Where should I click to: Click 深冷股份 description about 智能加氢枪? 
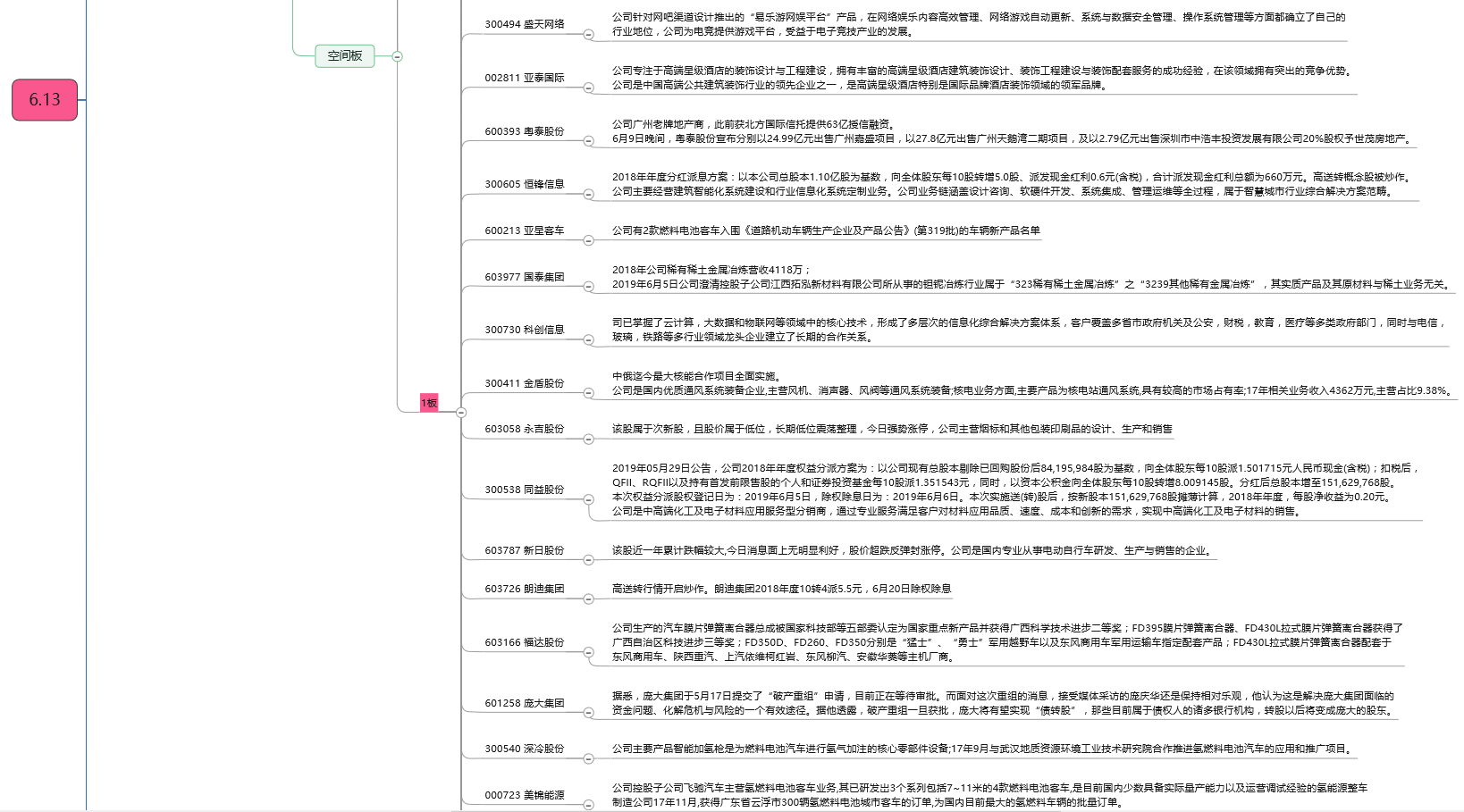coord(983,749)
